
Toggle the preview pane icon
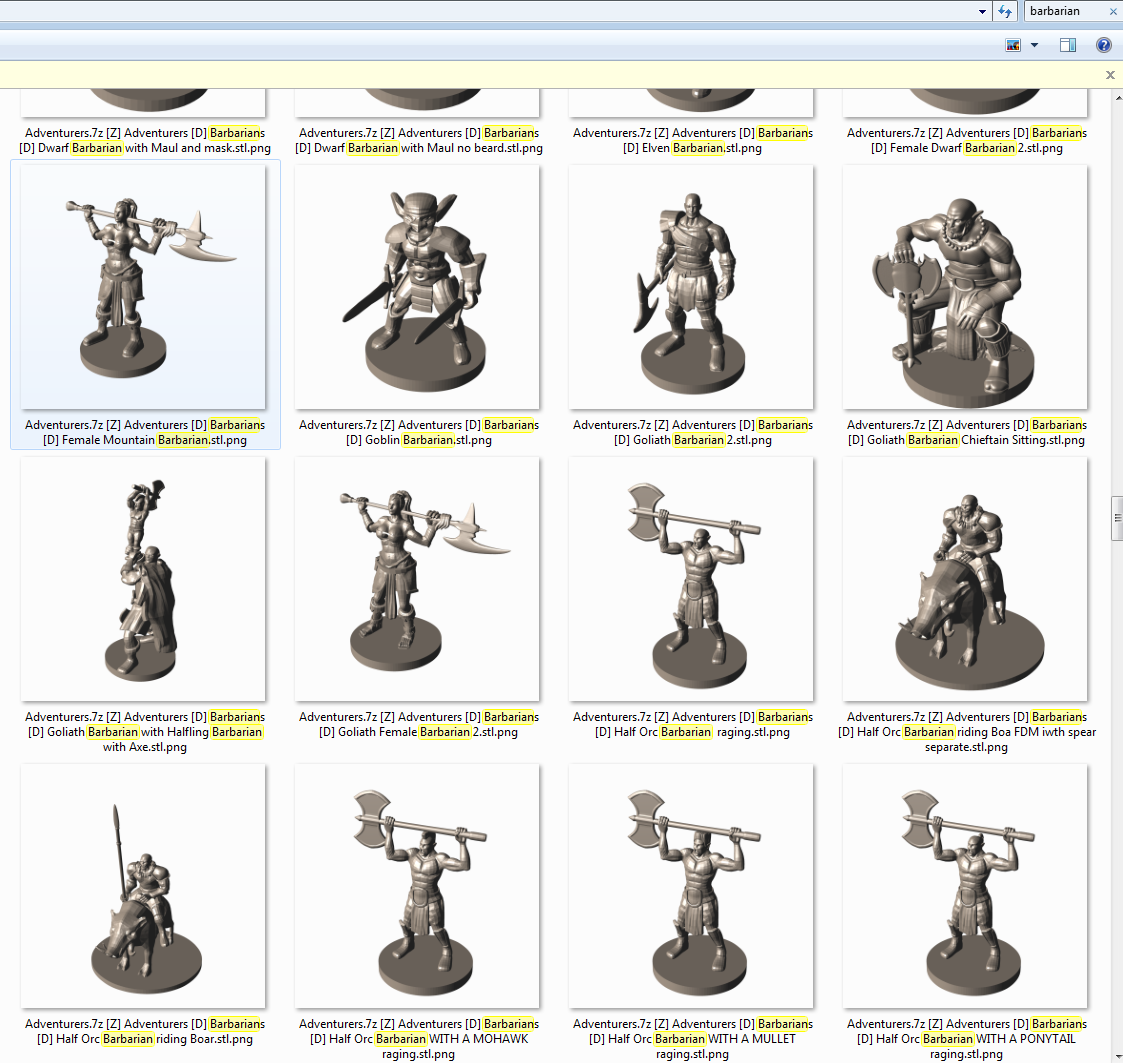coord(1067,45)
